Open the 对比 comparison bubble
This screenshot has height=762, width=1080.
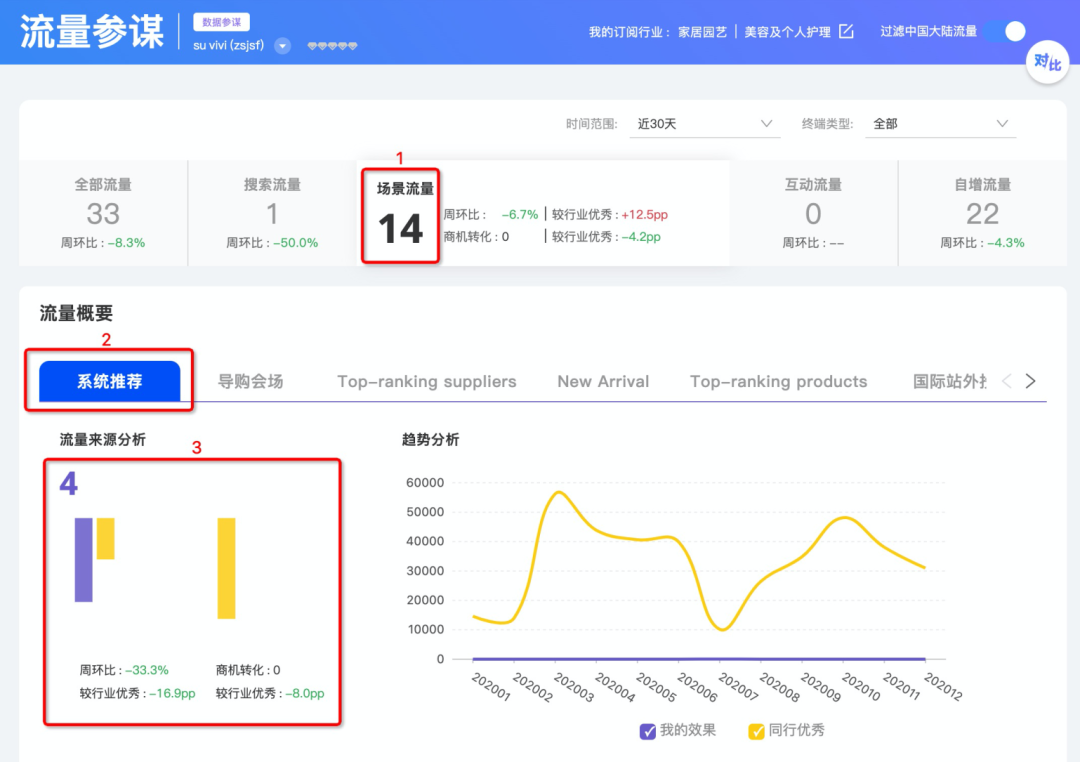[x=1047, y=62]
